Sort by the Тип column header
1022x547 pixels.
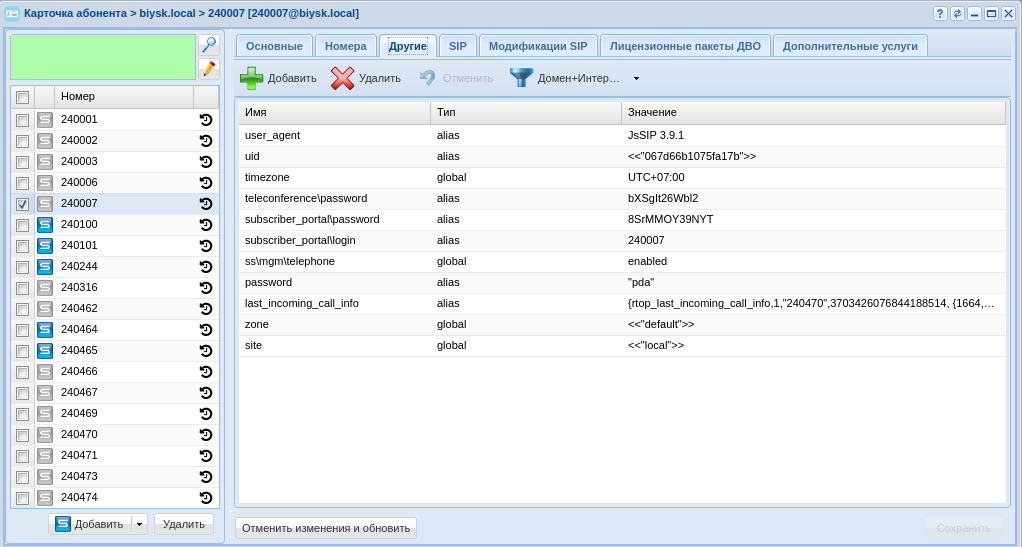tap(526, 112)
